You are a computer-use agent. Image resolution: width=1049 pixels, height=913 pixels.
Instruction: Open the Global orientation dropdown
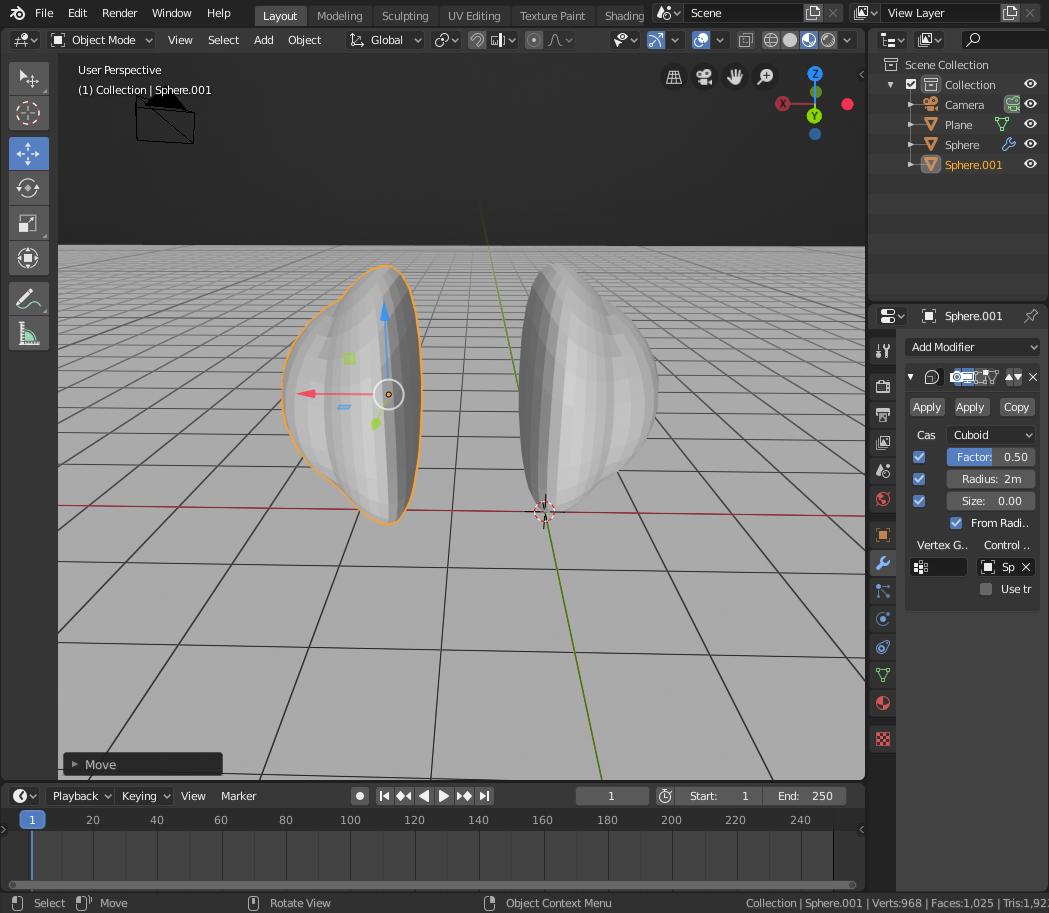(385, 40)
